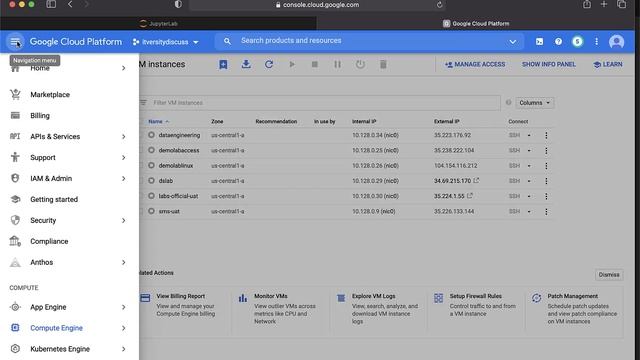The image size is (640, 360).
Task: Click the MANAGE ACCESS button
Action: 475,64
